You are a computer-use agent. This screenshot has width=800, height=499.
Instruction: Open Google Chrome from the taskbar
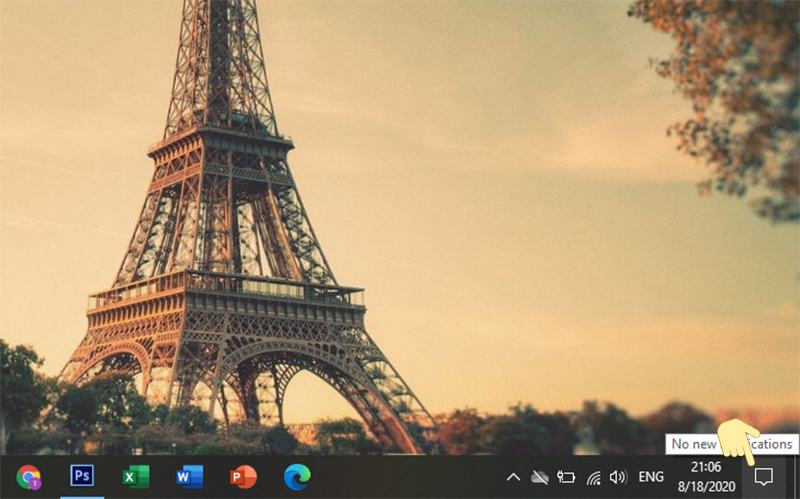(28, 477)
